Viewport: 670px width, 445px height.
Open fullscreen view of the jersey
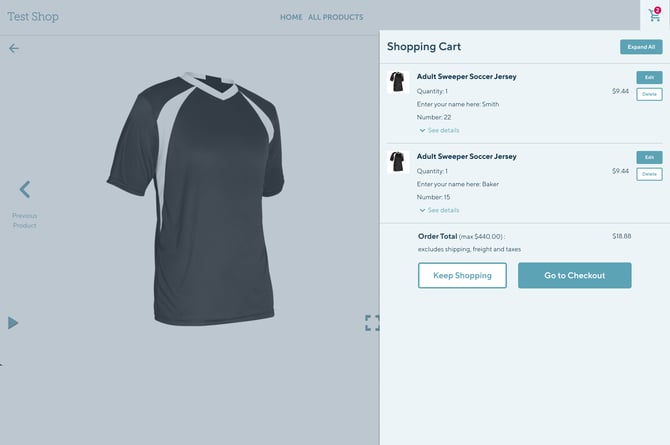pyautogui.click(x=372, y=323)
